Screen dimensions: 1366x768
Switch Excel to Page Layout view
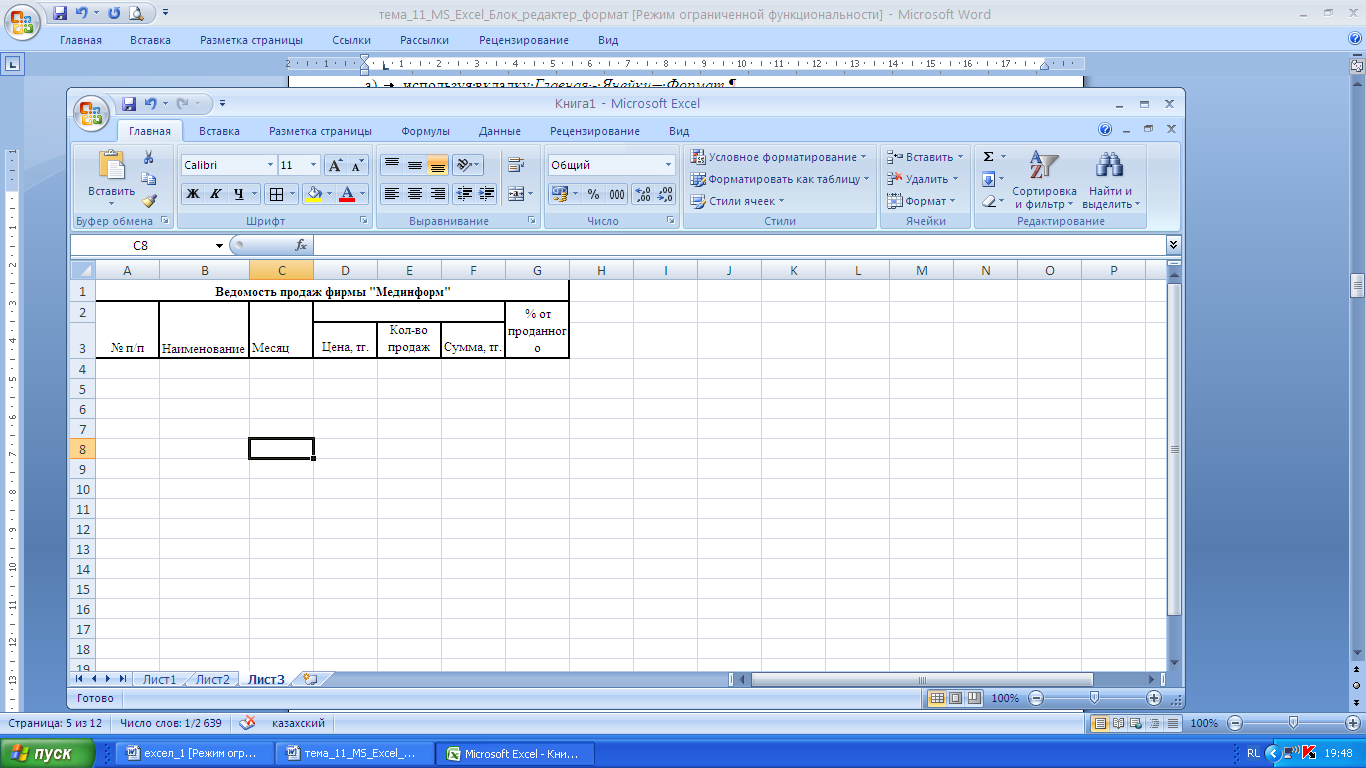(955, 698)
